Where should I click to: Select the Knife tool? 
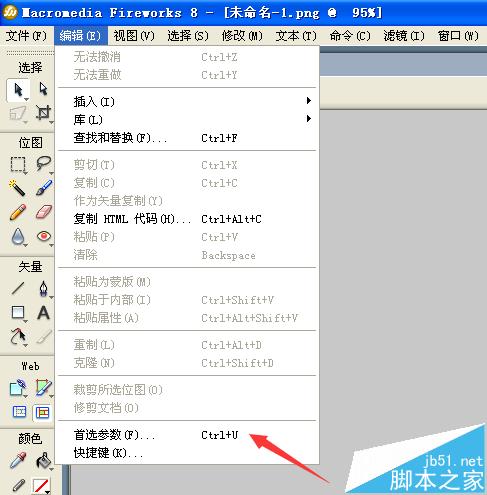43,337
